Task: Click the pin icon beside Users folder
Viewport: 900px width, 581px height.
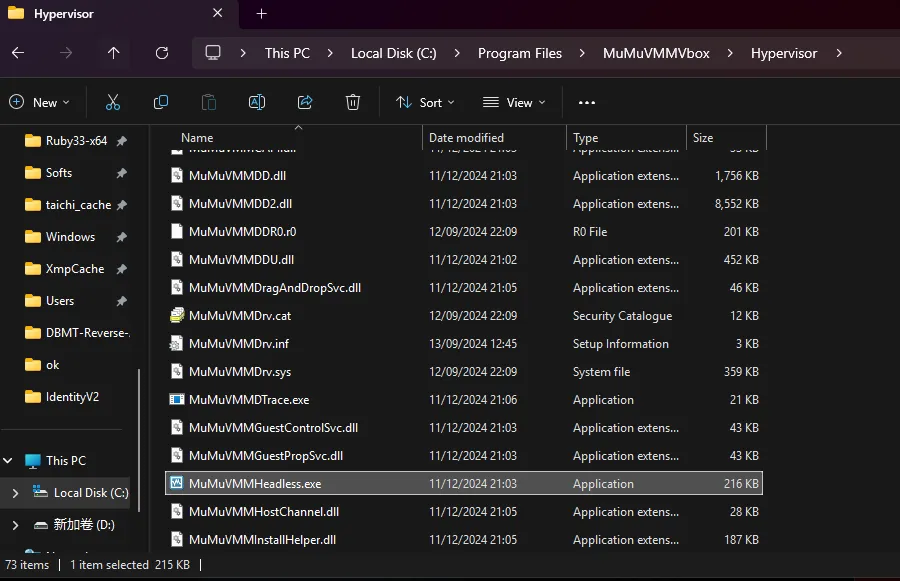Action: (x=122, y=301)
